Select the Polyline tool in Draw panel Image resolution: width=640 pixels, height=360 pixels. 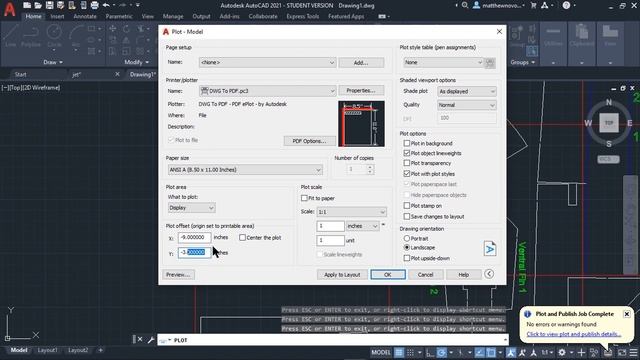(31, 35)
